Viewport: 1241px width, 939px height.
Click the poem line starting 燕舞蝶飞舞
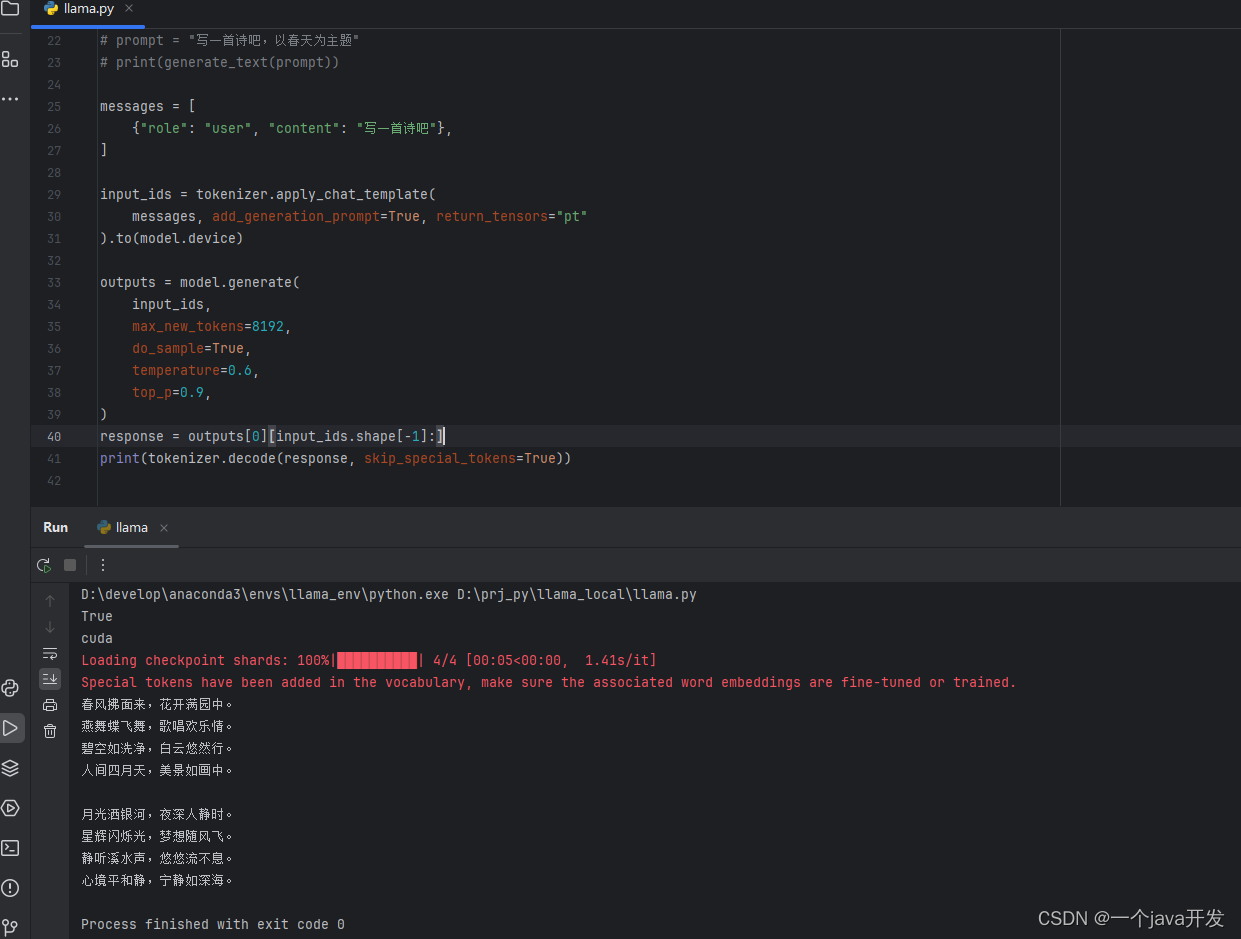click(x=158, y=726)
